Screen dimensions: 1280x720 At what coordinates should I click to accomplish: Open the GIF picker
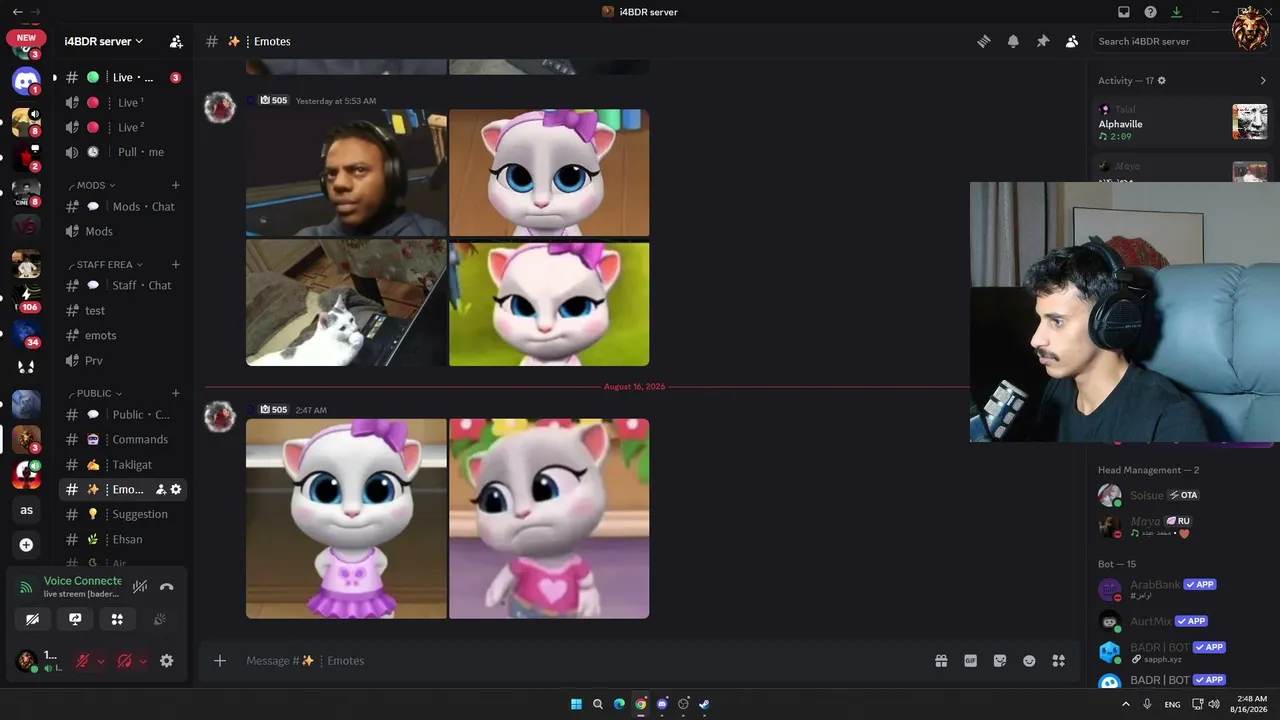970,660
